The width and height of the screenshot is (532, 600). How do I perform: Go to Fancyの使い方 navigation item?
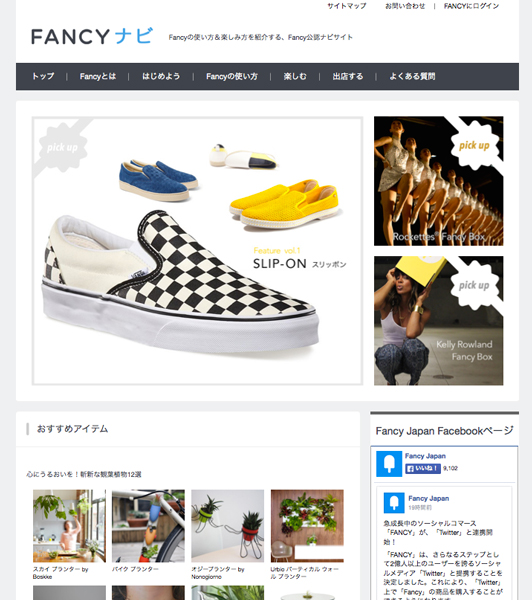click(x=232, y=77)
